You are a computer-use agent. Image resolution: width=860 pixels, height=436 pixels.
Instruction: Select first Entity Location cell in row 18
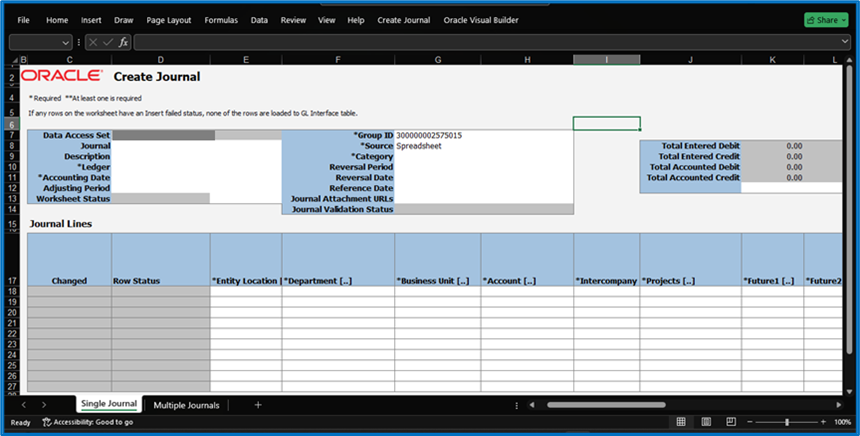click(246, 291)
